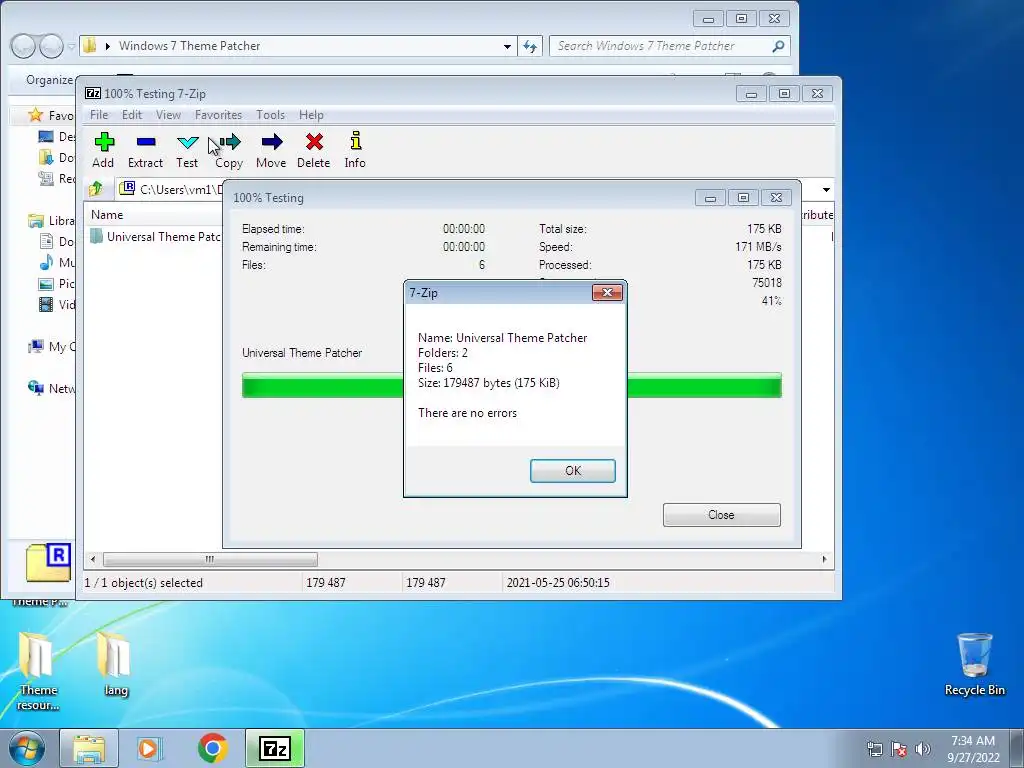Click the "Size: 179487 bytes (175 KiB)" line
Viewport: 1024px width, 768px height.
pos(489,383)
